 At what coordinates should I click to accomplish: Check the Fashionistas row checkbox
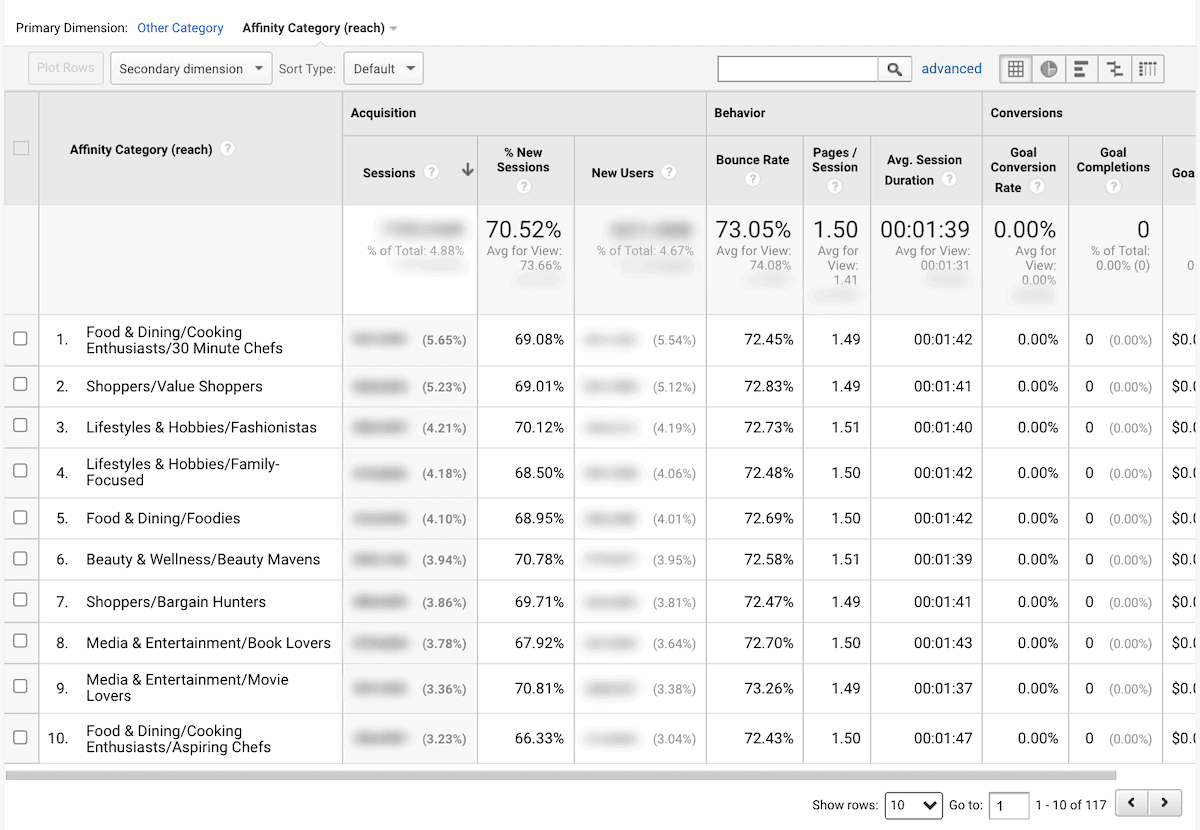20,426
